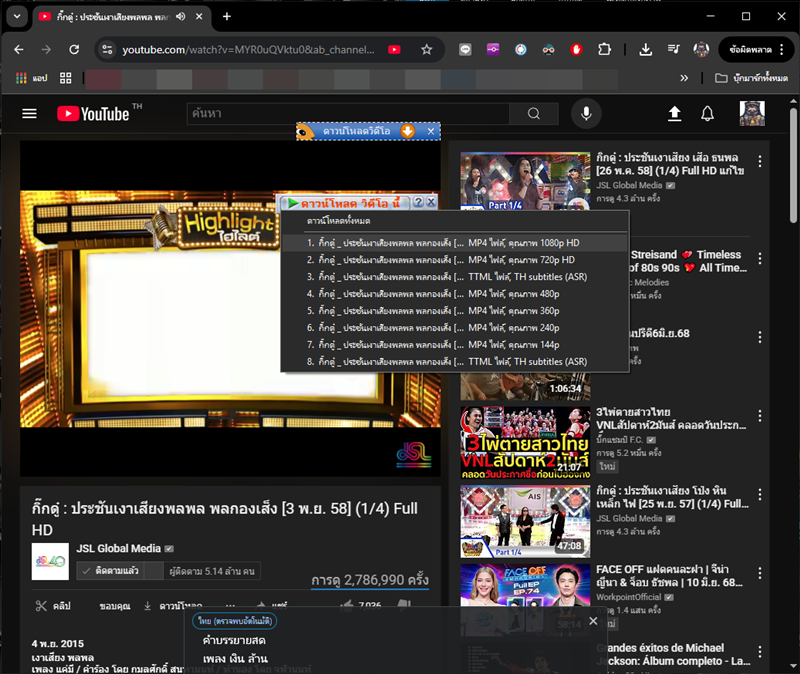Choose MP4 720p HD download option
Viewport: 800px width, 674px height.
click(x=454, y=260)
